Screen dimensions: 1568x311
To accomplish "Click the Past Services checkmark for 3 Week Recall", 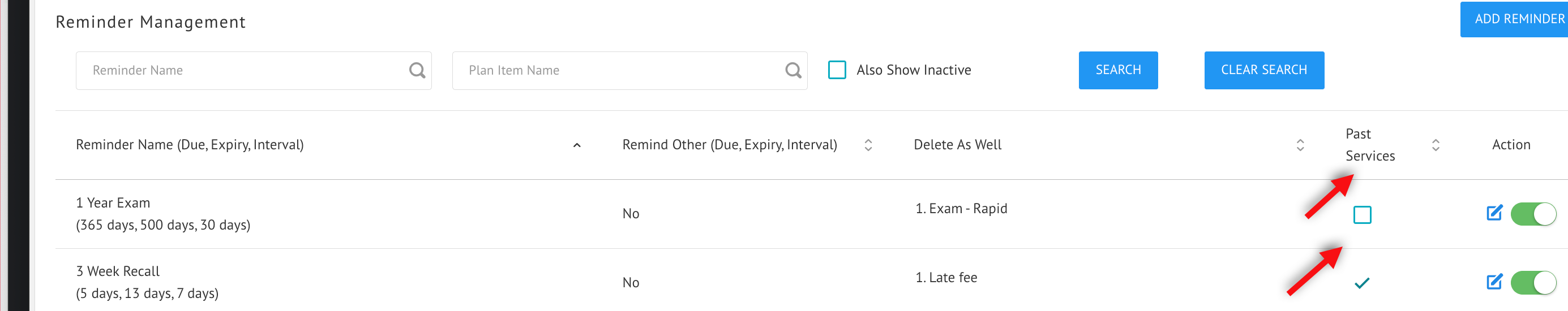I will (1361, 283).
